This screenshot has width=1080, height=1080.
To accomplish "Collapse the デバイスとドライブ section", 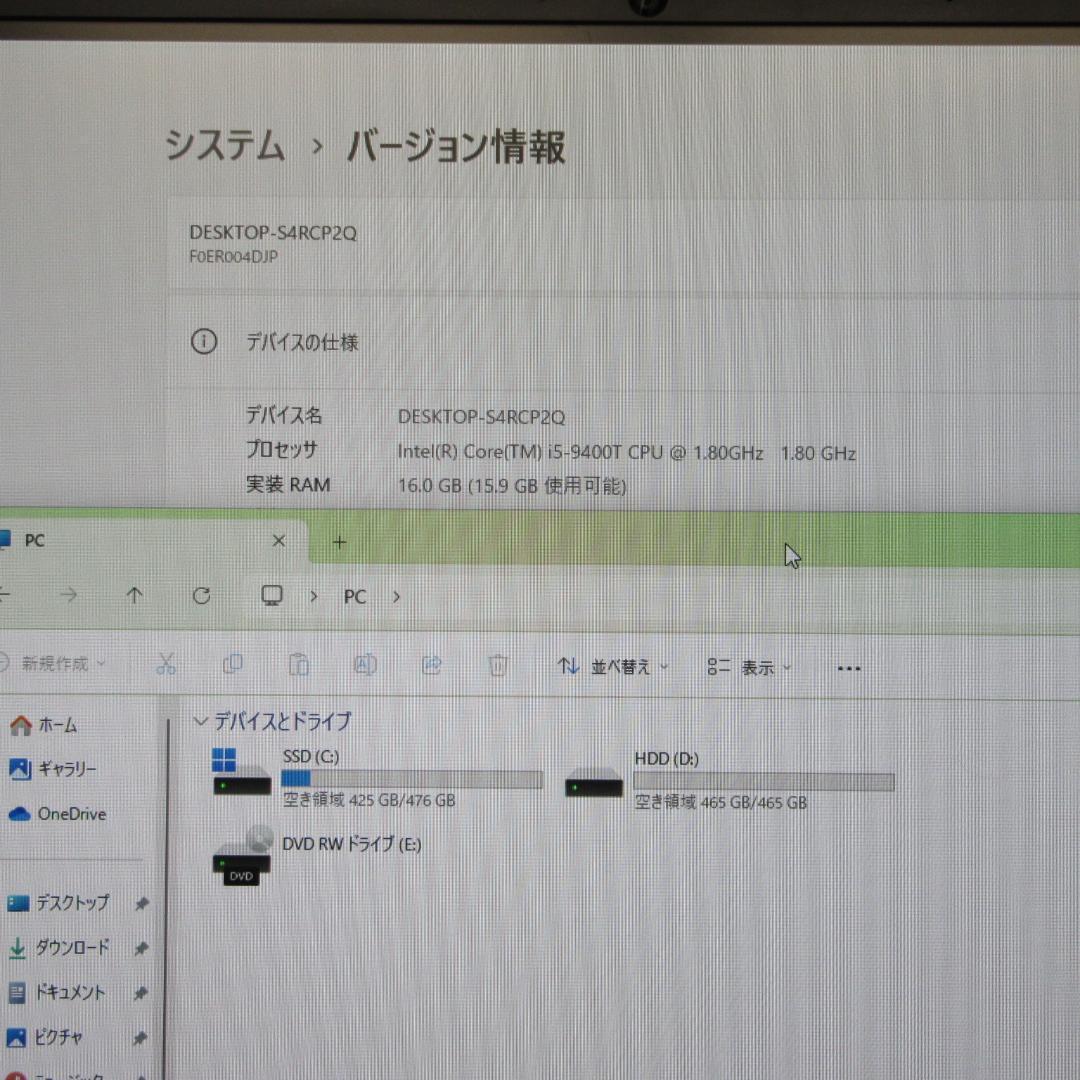I will tap(203, 721).
